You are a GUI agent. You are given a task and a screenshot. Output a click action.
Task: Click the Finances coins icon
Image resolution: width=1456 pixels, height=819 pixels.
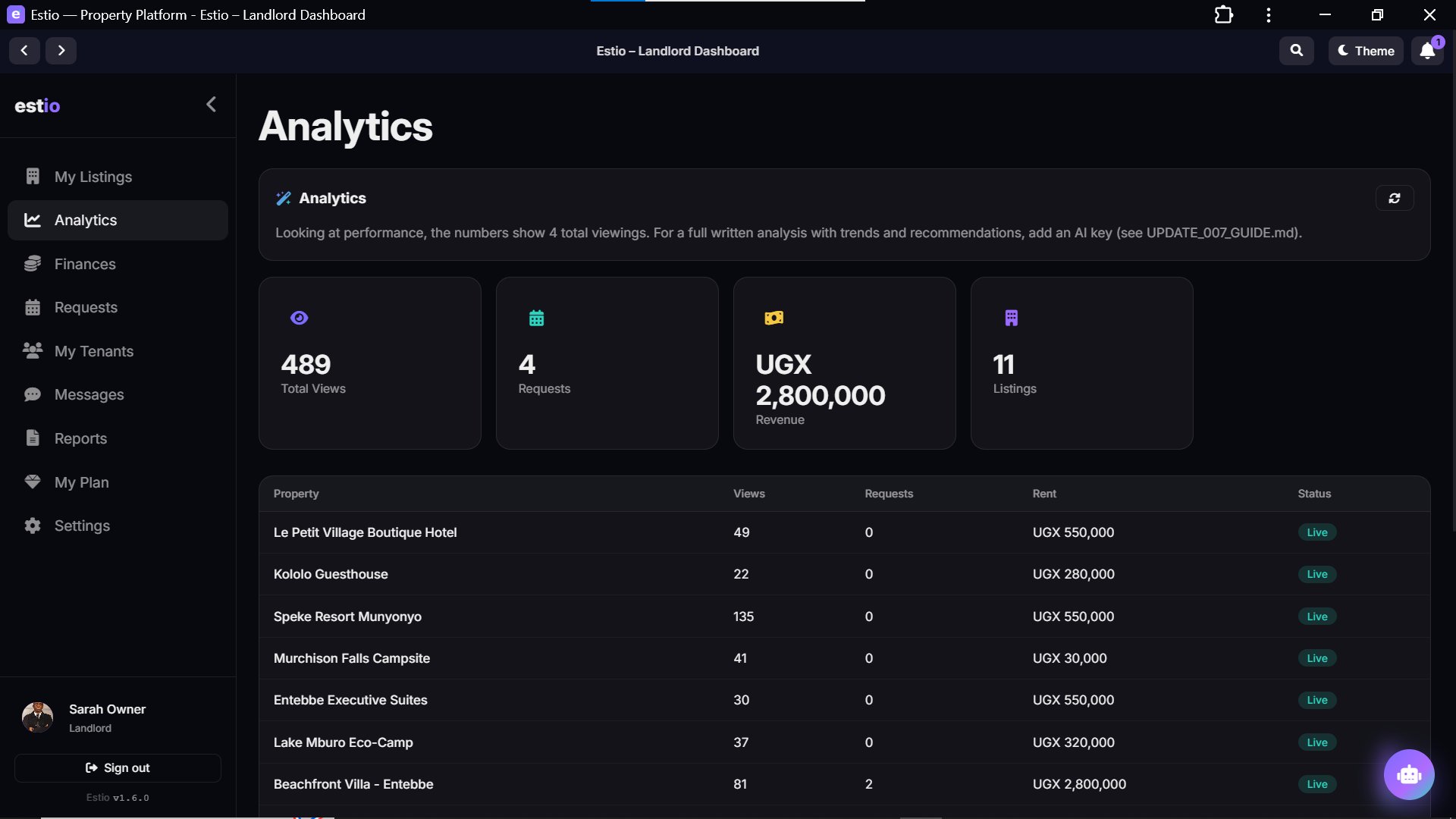point(32,264)
